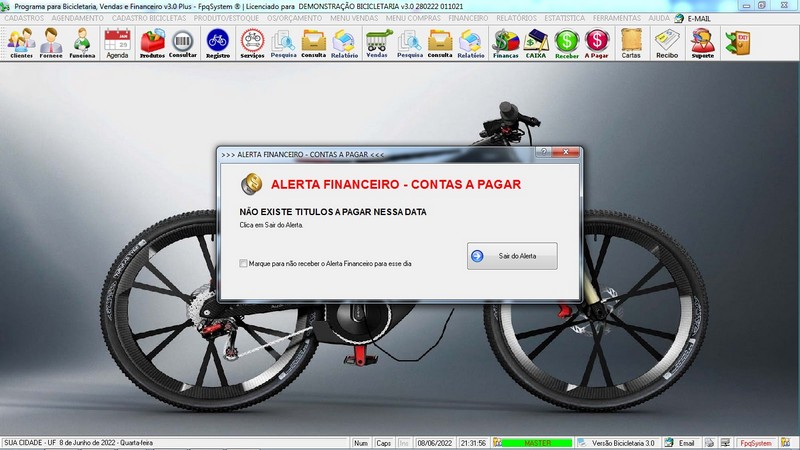Check 'Marque para não receber o Alerta Financeiro'
The height and width of the screenshot is (450, 800).
pos(243,263)
